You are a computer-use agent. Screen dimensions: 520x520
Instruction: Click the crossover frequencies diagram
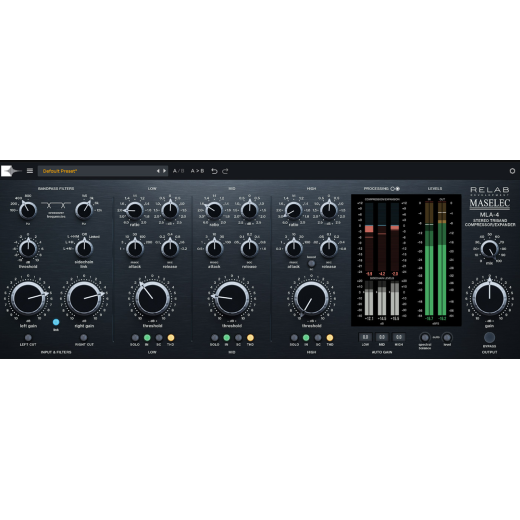(x=56, y=206)
